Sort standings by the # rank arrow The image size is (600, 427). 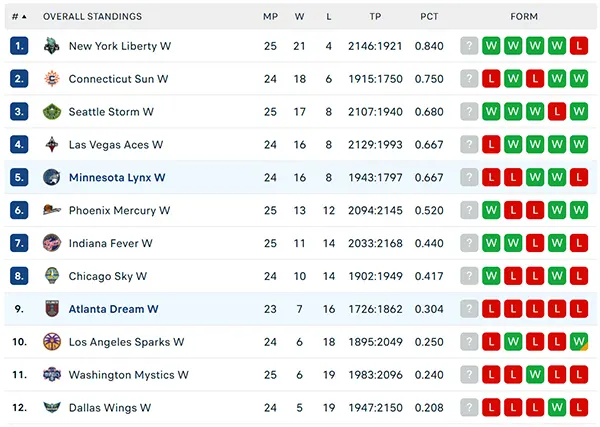click(20, 16)
